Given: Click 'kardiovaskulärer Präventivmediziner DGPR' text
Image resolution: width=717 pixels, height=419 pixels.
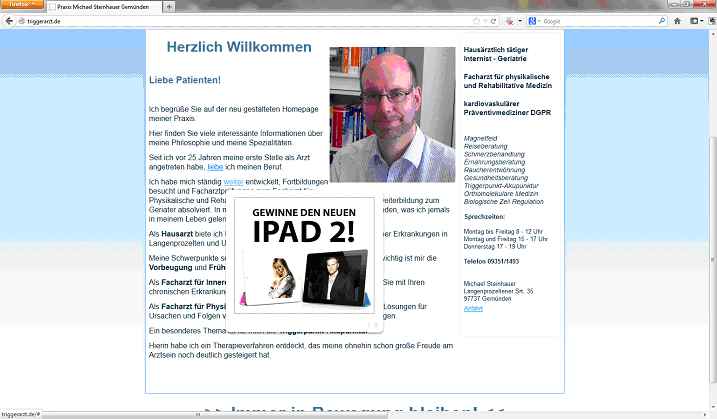Looking at the screenshot, I should pos(507,108).
